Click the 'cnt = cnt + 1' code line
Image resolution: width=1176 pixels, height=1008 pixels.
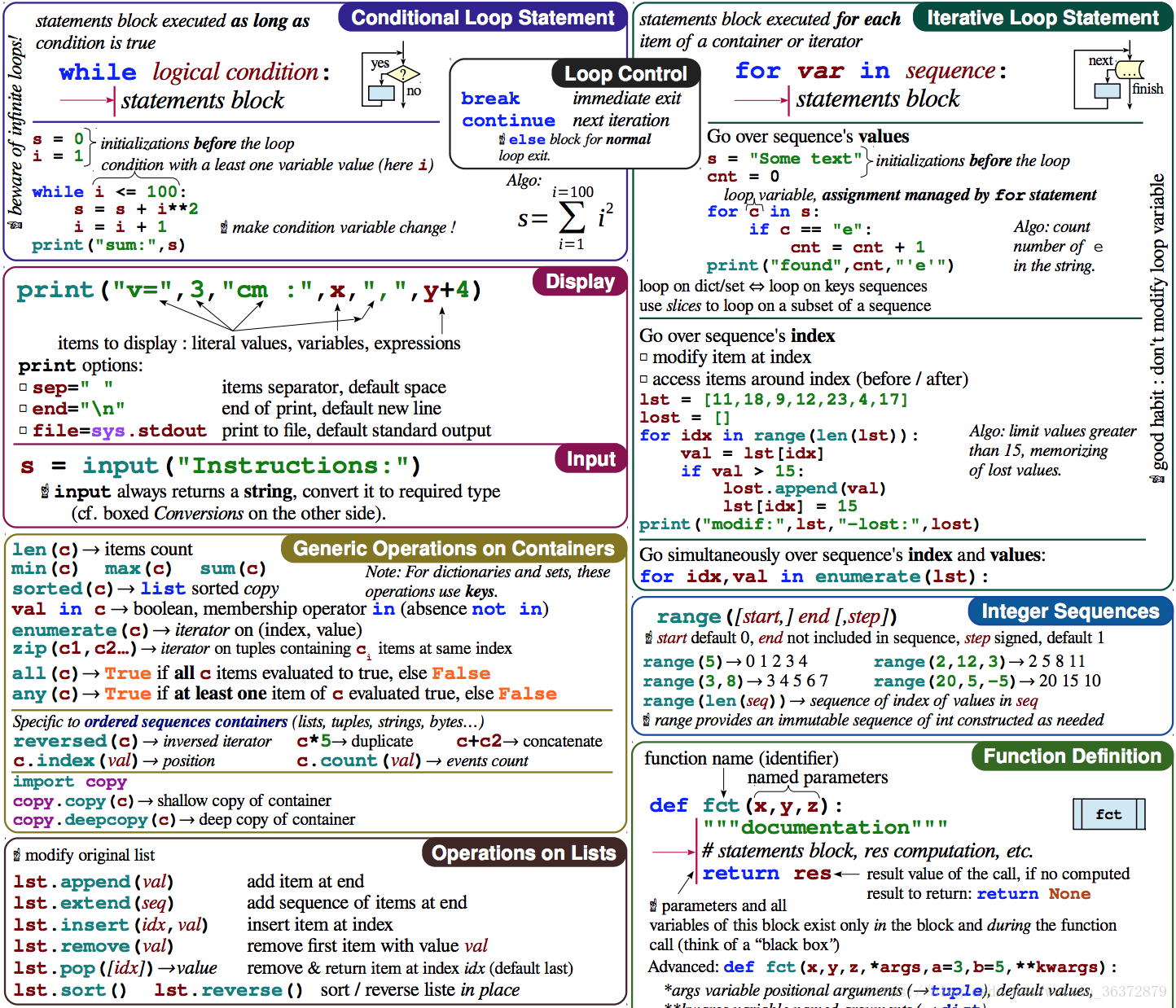pos(858,248)
